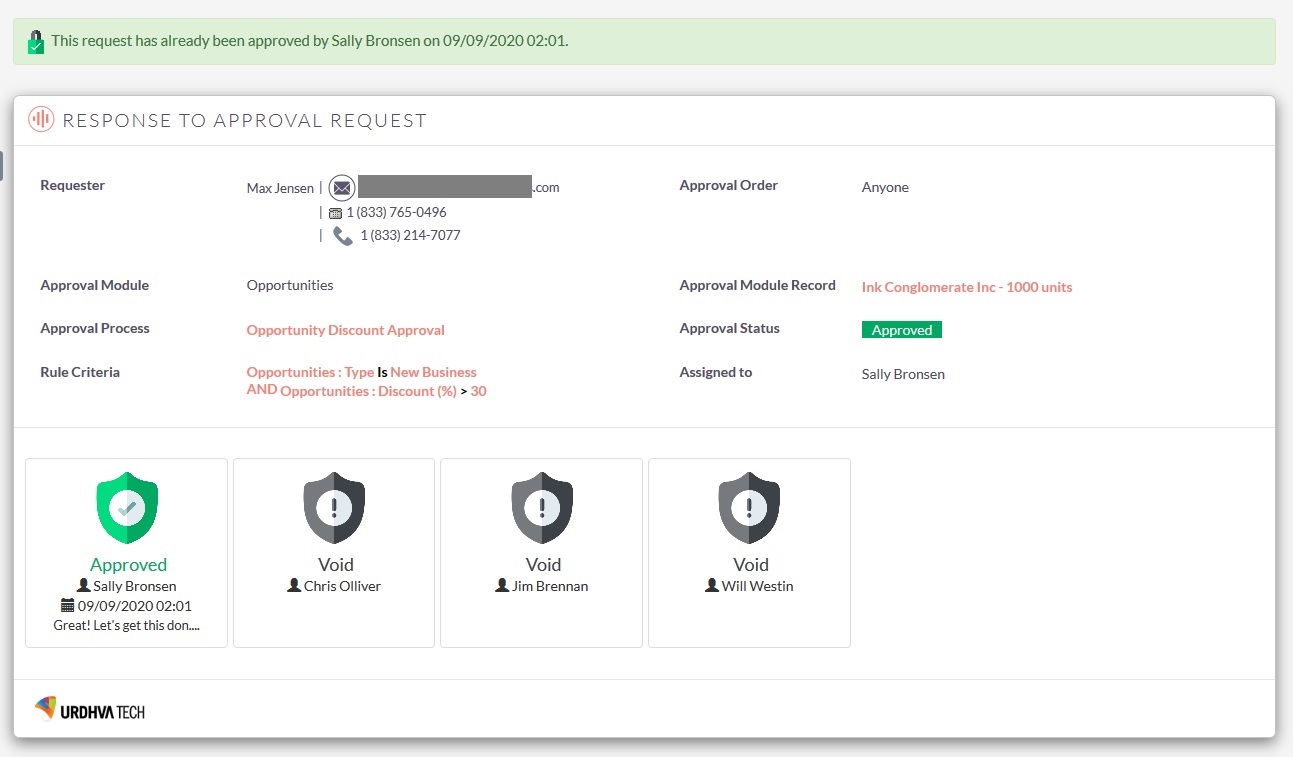Click the Approval Order field label

pyautogui.click(x=728, y=185)
